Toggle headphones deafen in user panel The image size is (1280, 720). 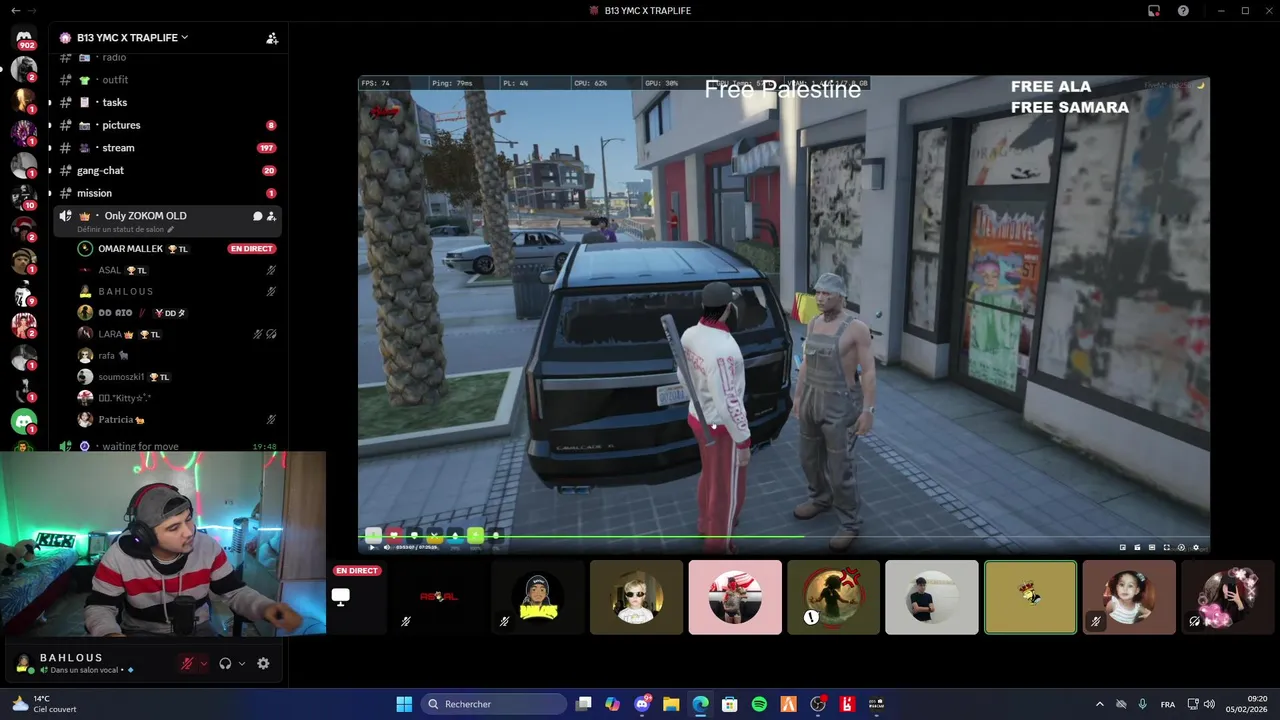(225, 663)
